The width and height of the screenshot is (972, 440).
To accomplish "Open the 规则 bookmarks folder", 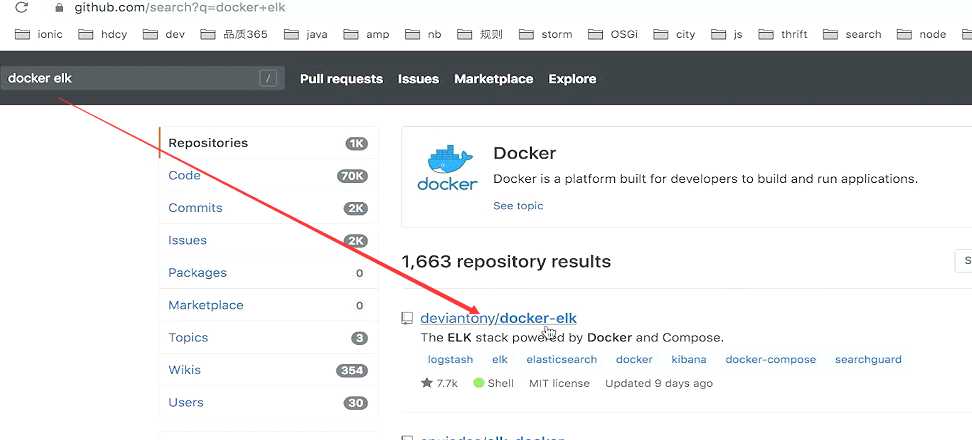I will click(x=480, y=34).
